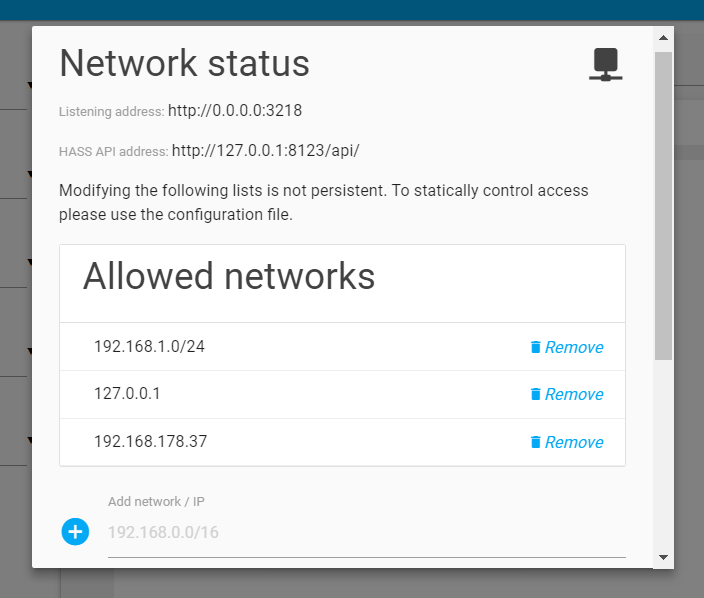
Task: Click the HASS API address URL
Action: pyautogui.click(x=265, y=151)
